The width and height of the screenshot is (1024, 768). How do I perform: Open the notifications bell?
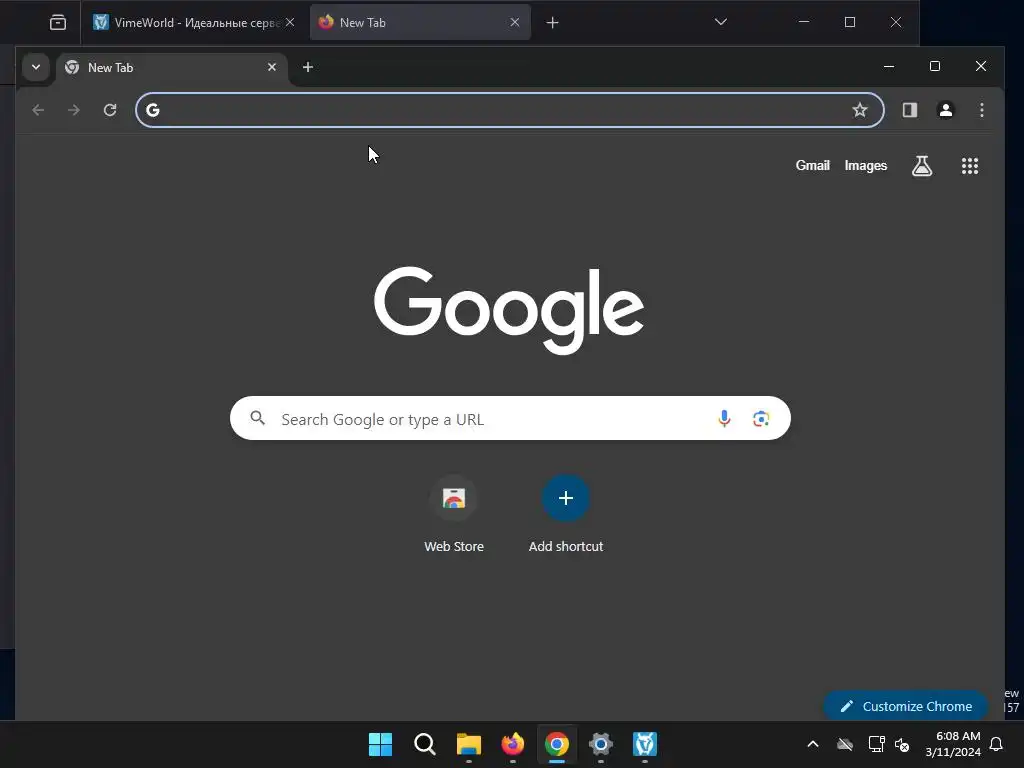(x=996, y=744)
